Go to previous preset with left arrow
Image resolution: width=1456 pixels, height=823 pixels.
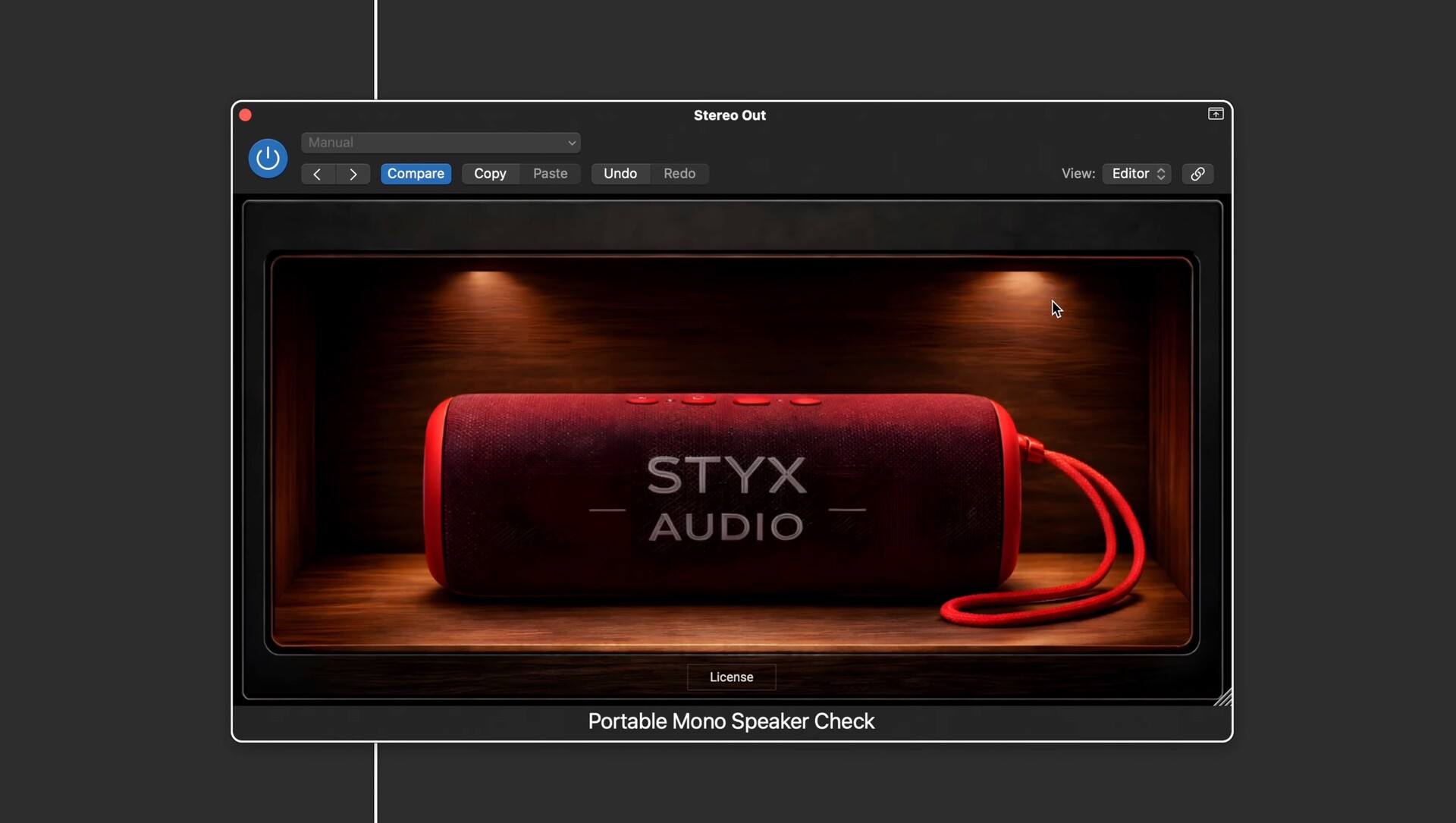pyautogui.click(x=318, y=174)
